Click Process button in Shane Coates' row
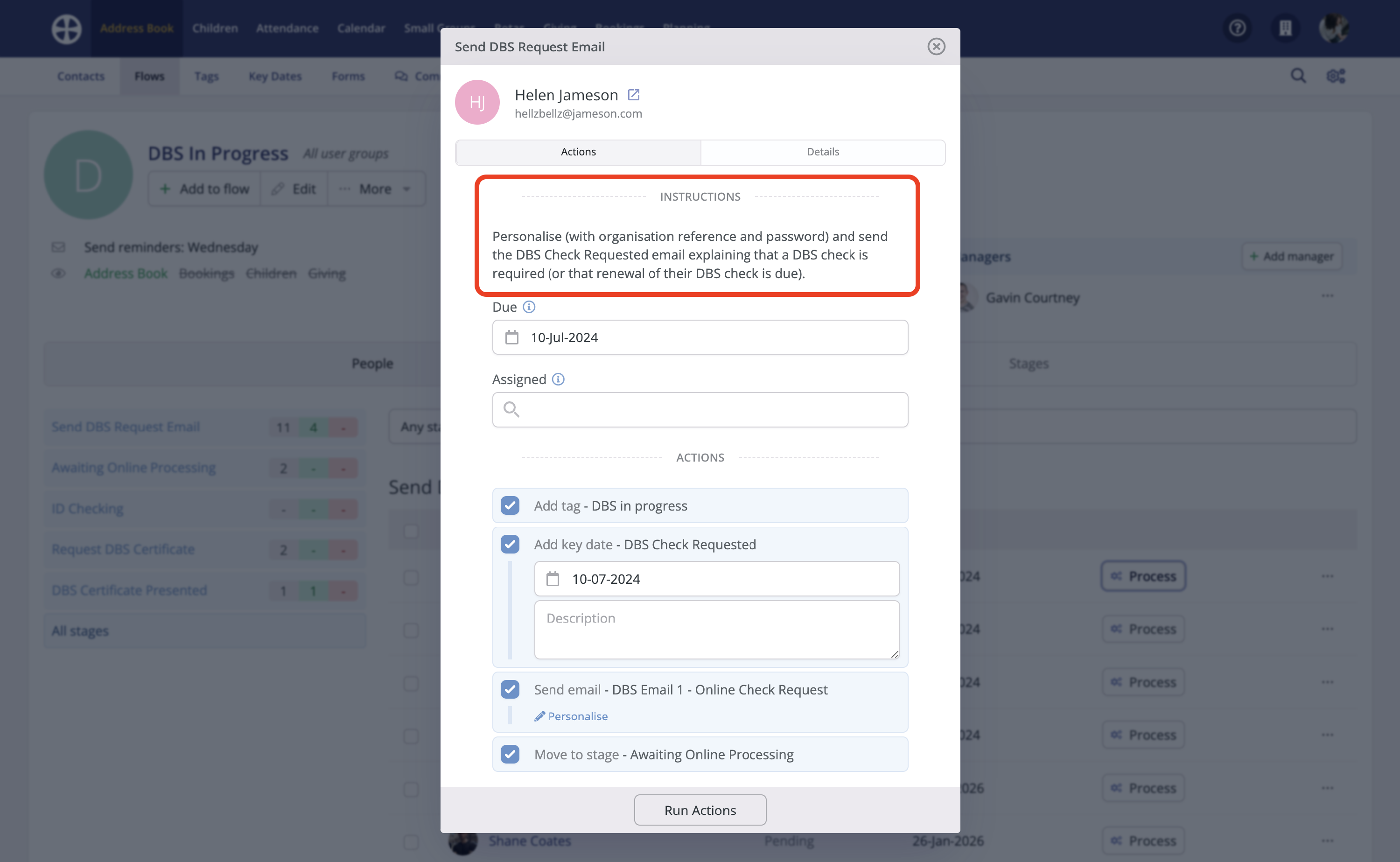The height and width of the screenshot is (862, 1400). (1143, 841)
